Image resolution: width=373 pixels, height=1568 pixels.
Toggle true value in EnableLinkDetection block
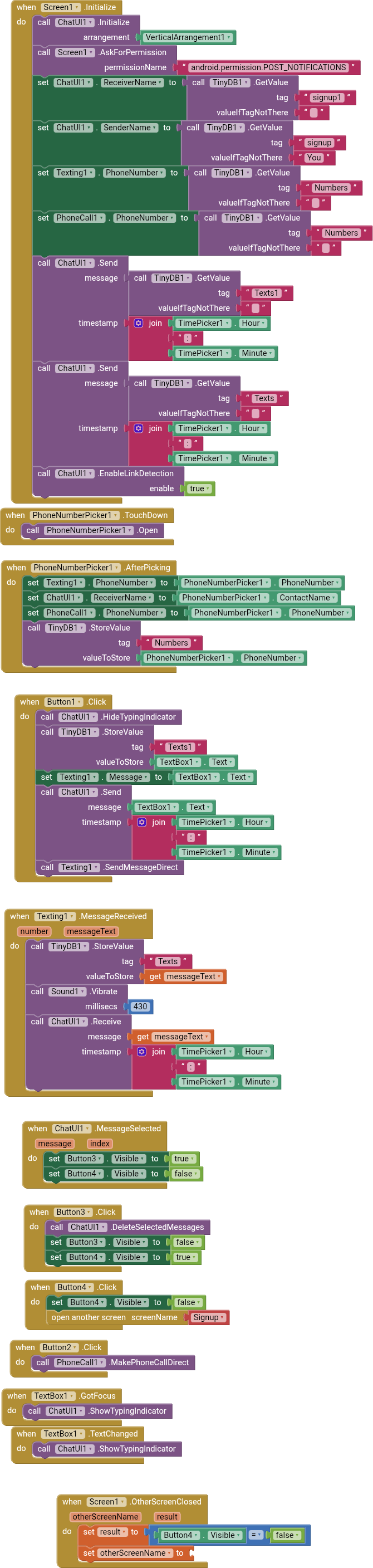(199, 489)
